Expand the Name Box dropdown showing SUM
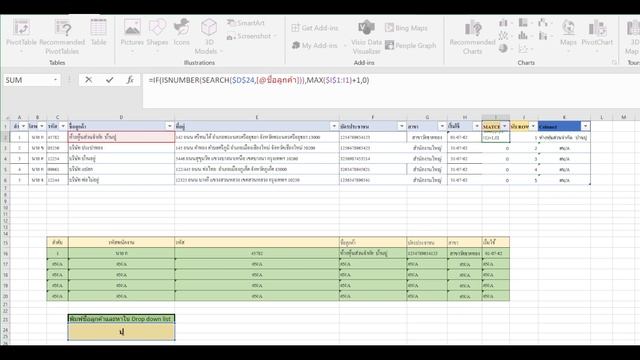Image resolution: width=640 pixels, height=360 pixels. tap(56, 80)
